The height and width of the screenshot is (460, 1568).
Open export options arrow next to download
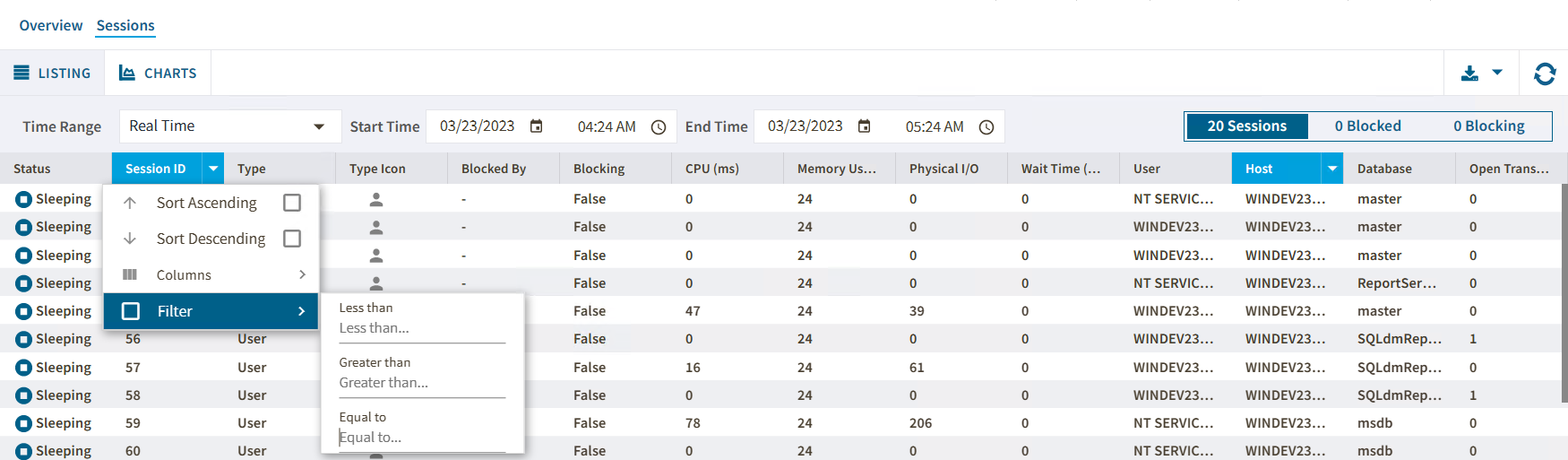[1497, 73]
